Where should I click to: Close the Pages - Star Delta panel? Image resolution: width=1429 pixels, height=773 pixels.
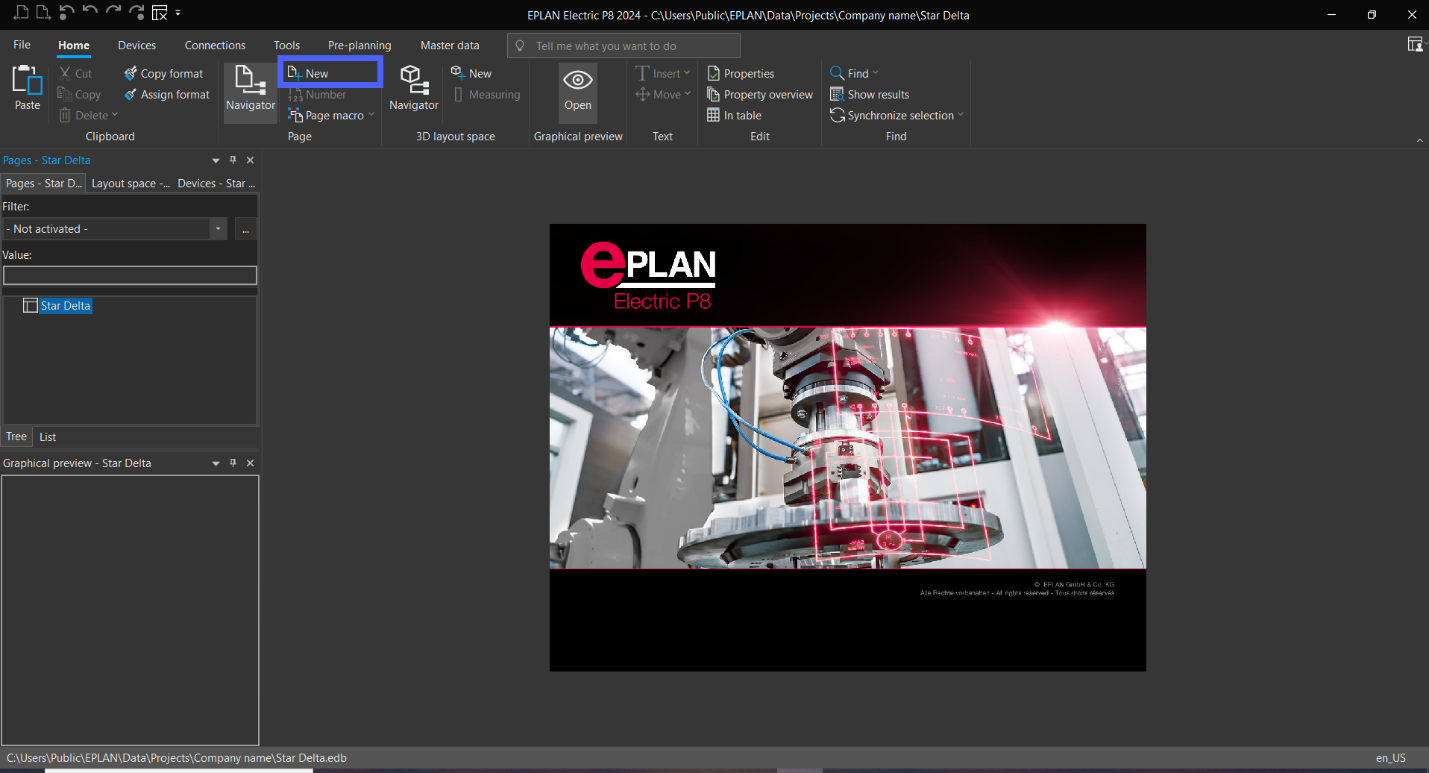[x=250, y=160]
